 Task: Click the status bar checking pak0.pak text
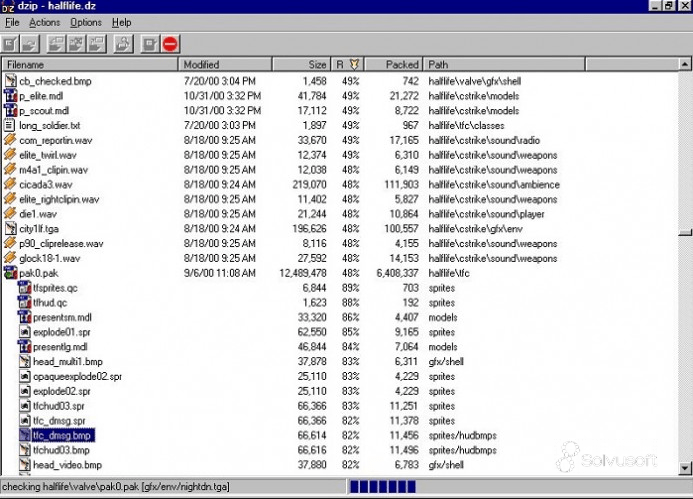[116, 487]
